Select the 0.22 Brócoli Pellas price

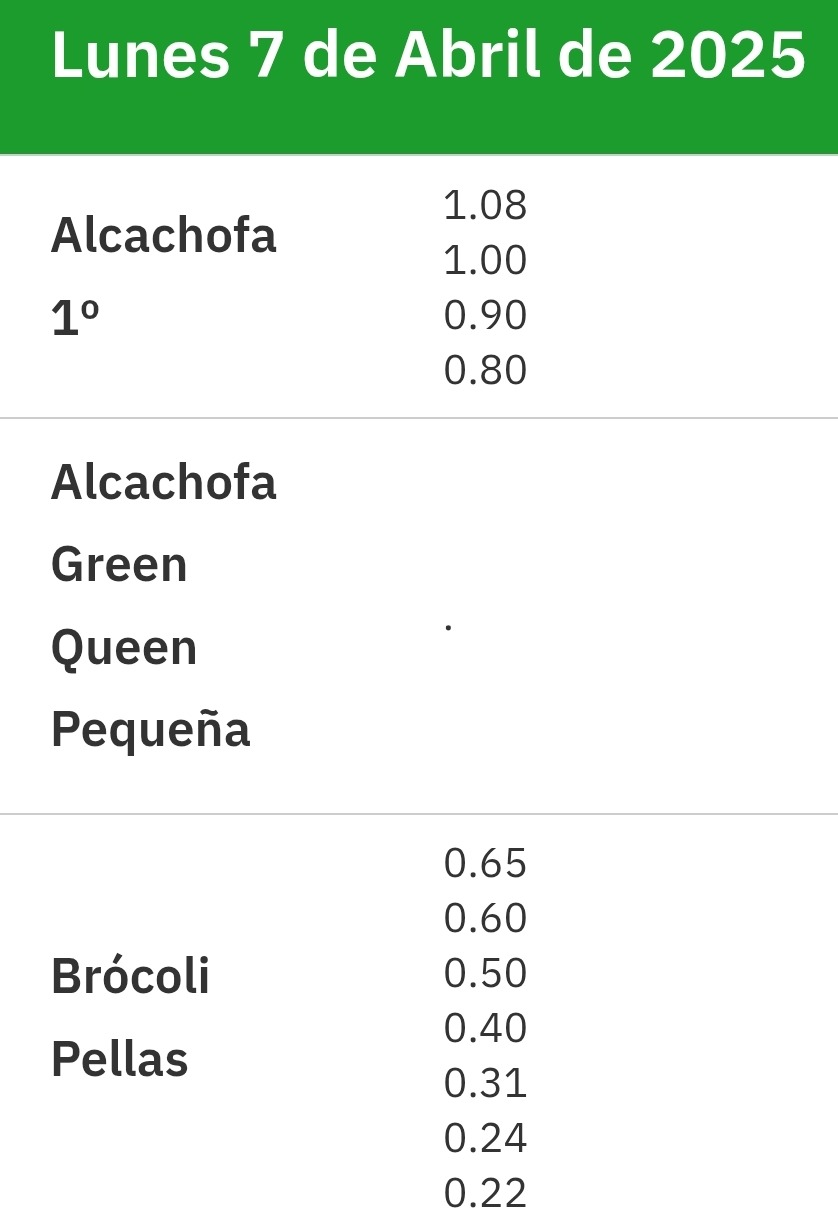coord(485,1193)
